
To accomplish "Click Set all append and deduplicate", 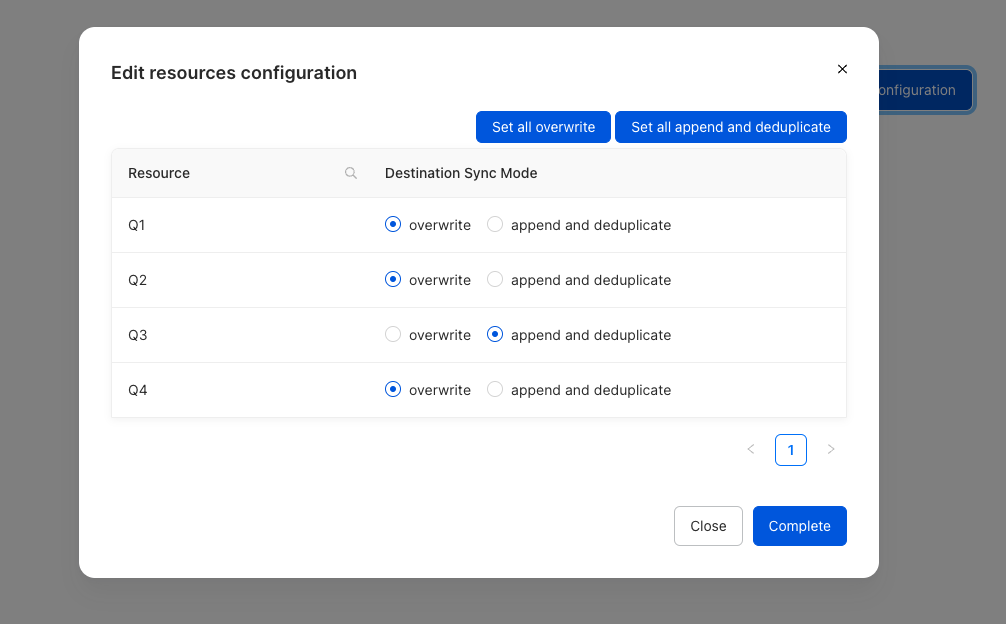I will (731, 127).
